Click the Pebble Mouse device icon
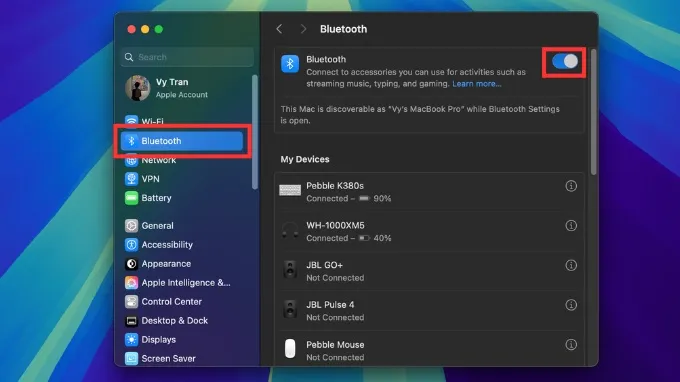Screen dimensions: 680x382 290,349
